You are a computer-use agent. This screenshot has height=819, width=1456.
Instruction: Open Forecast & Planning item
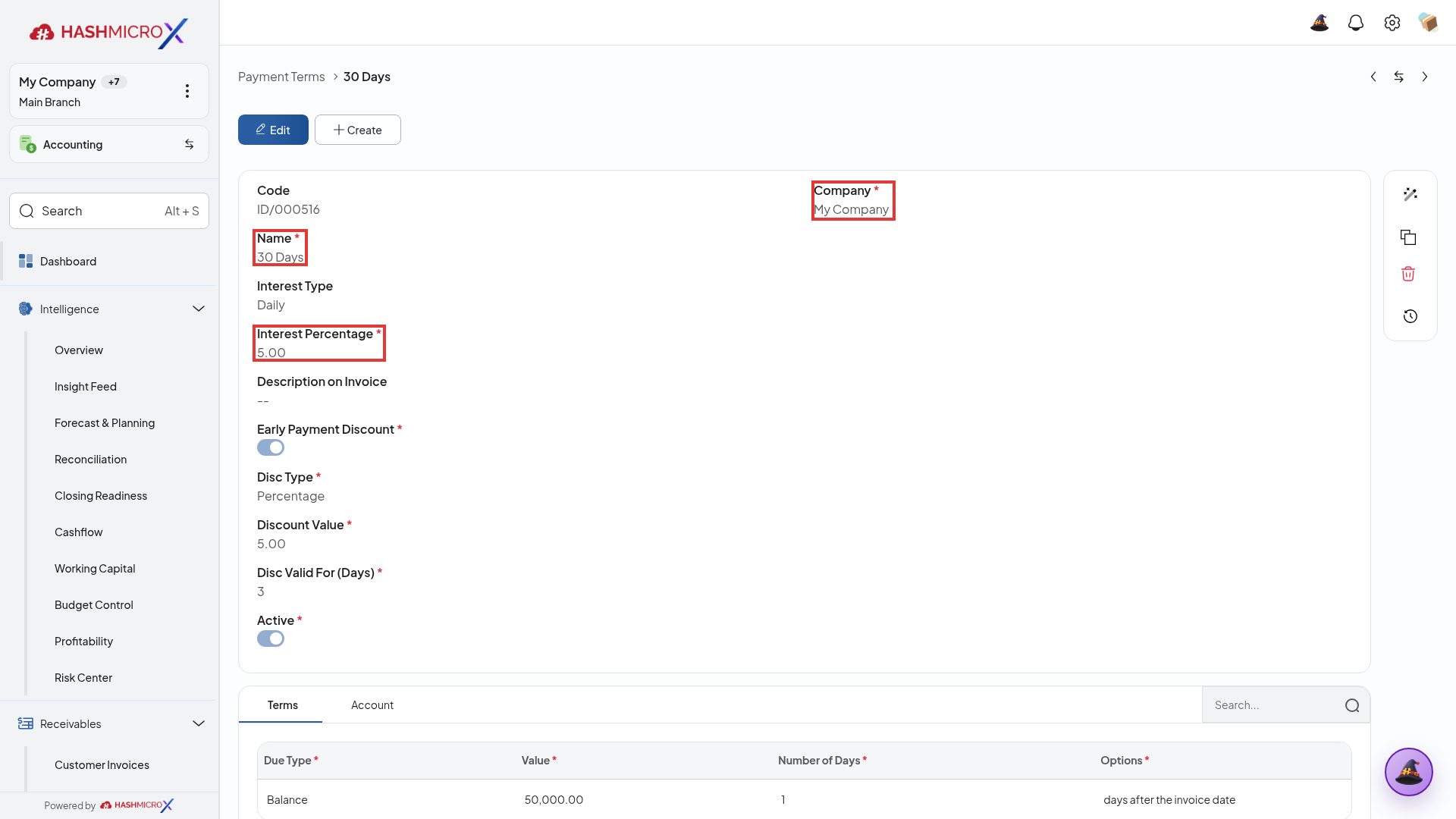[105, 423]
